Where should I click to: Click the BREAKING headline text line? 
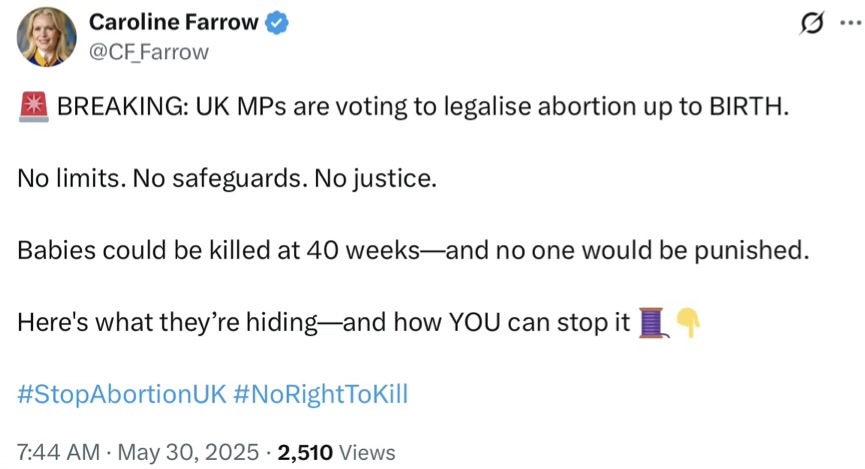click(x=400, y=107)
